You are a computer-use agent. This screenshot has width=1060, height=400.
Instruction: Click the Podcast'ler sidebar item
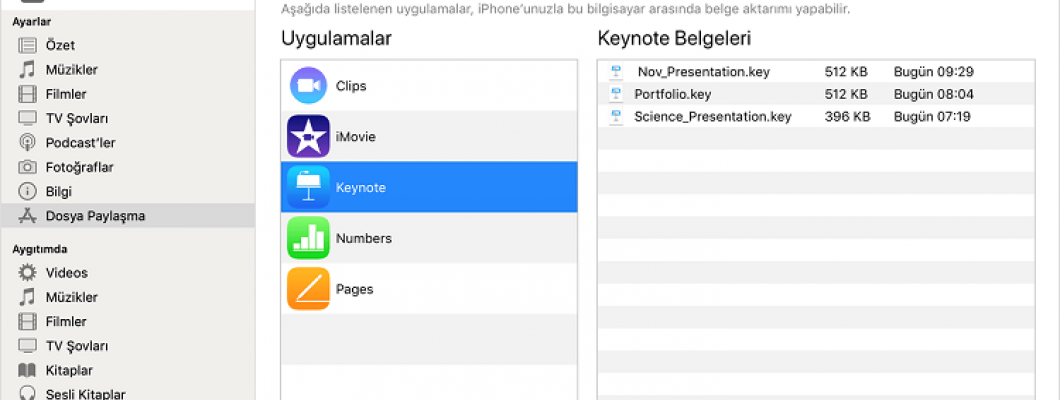click(80, 142)
